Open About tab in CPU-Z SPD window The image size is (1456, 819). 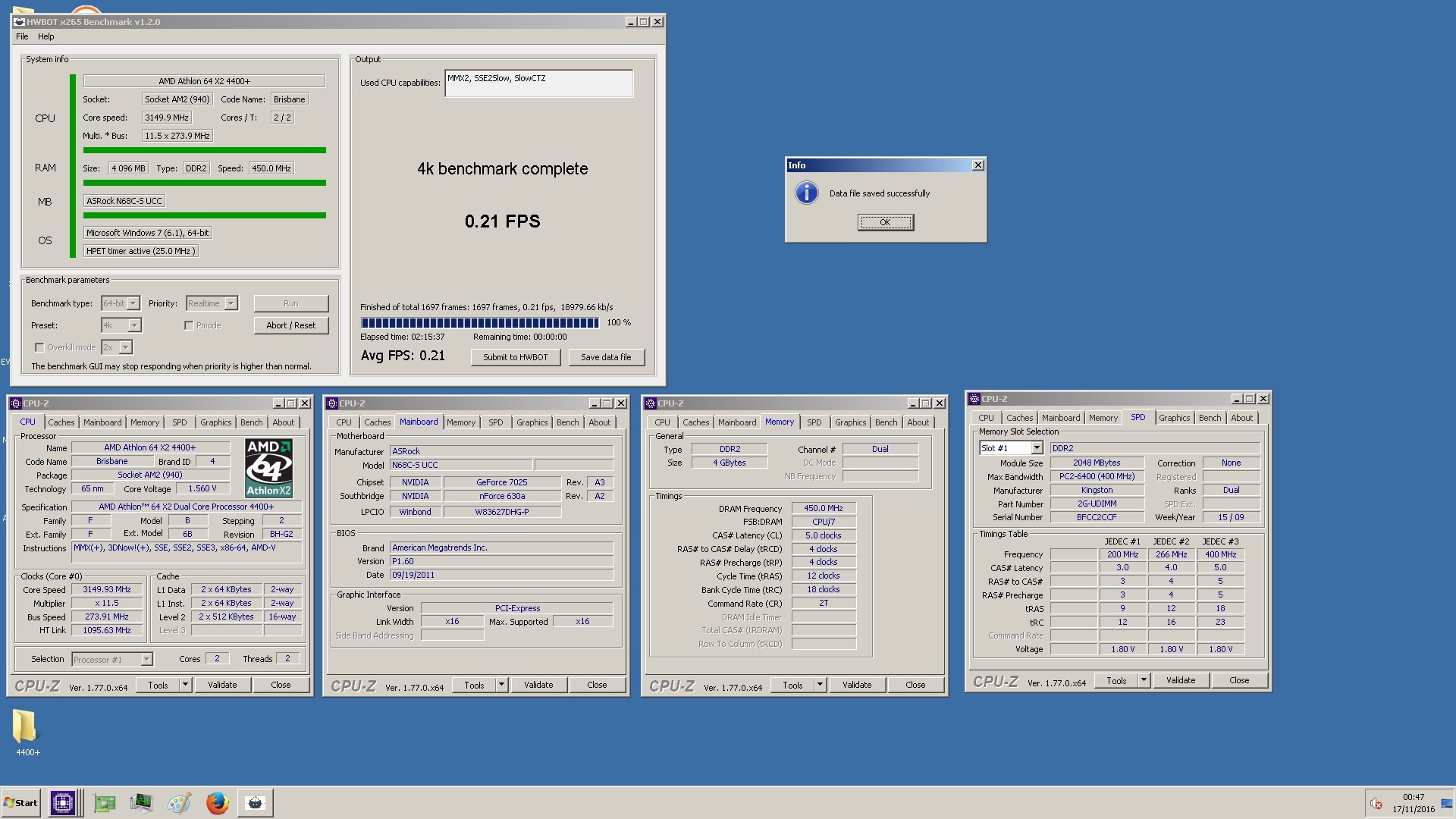[1242, 418]
